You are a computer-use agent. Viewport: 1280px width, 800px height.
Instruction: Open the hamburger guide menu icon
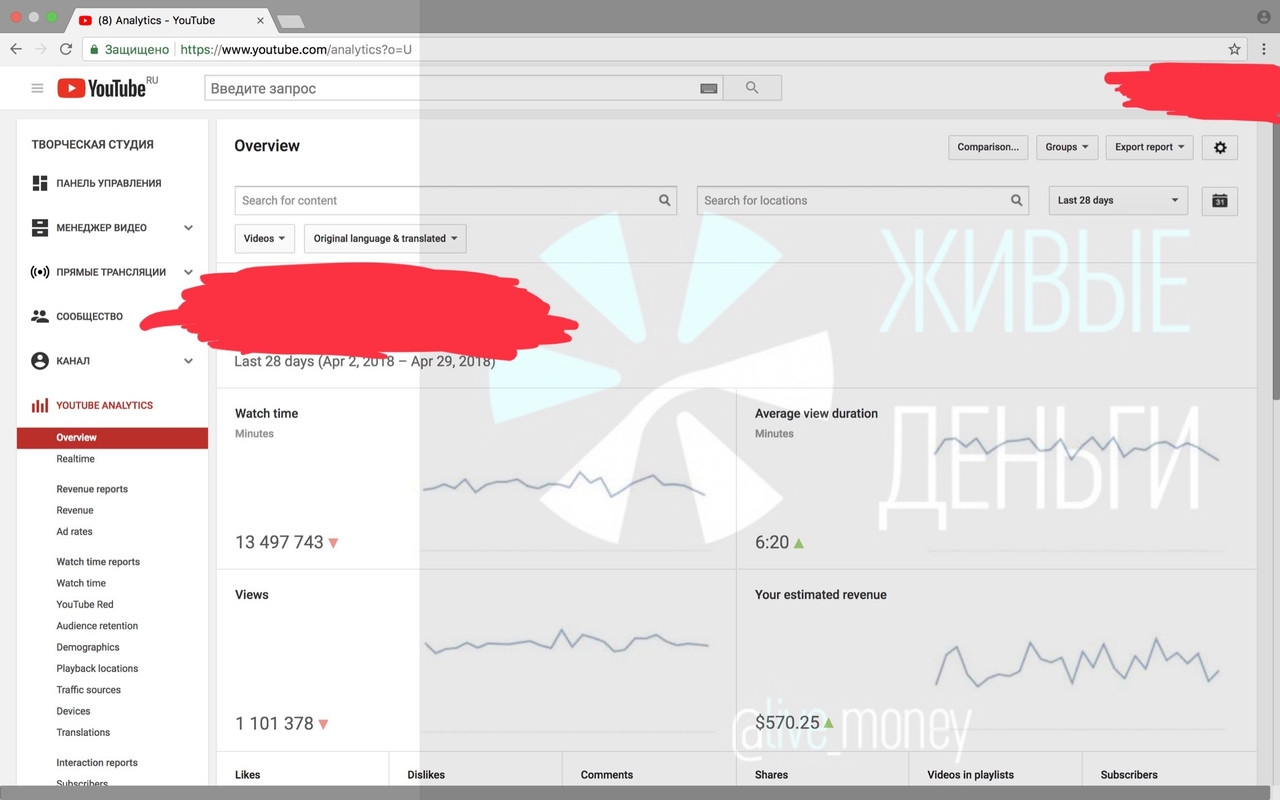37,88
